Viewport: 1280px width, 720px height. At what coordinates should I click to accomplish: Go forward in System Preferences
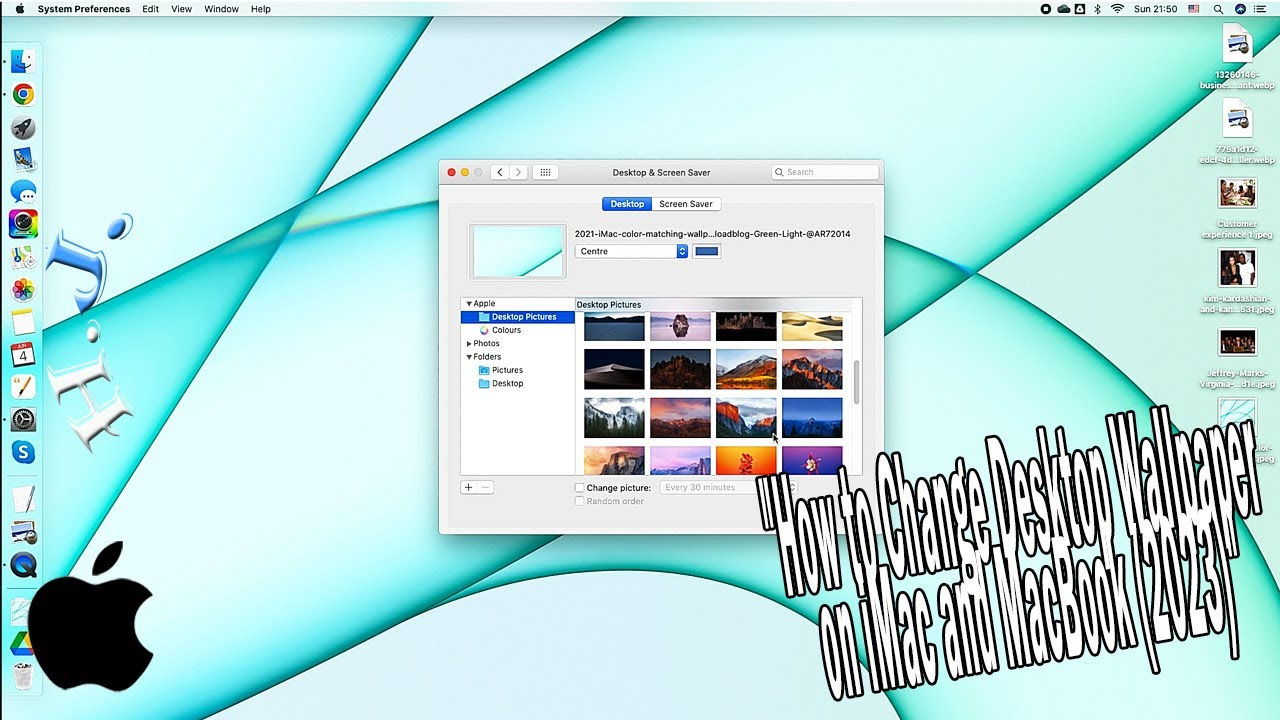518,172
